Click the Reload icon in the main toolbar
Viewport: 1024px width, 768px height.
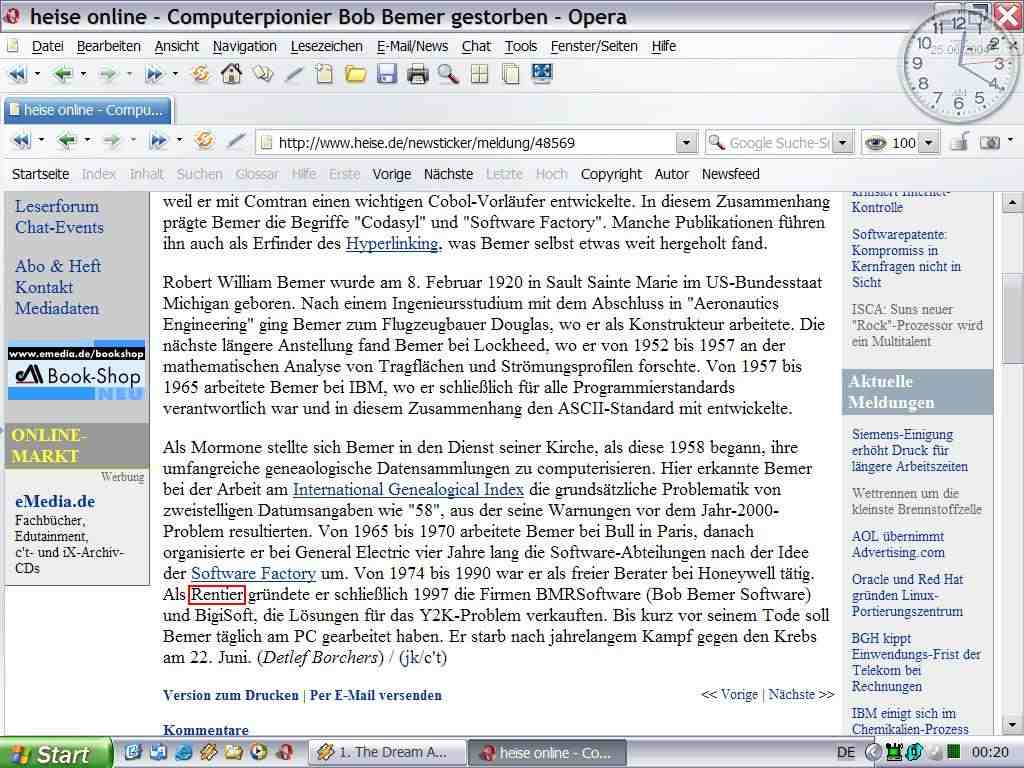[200, 74]
